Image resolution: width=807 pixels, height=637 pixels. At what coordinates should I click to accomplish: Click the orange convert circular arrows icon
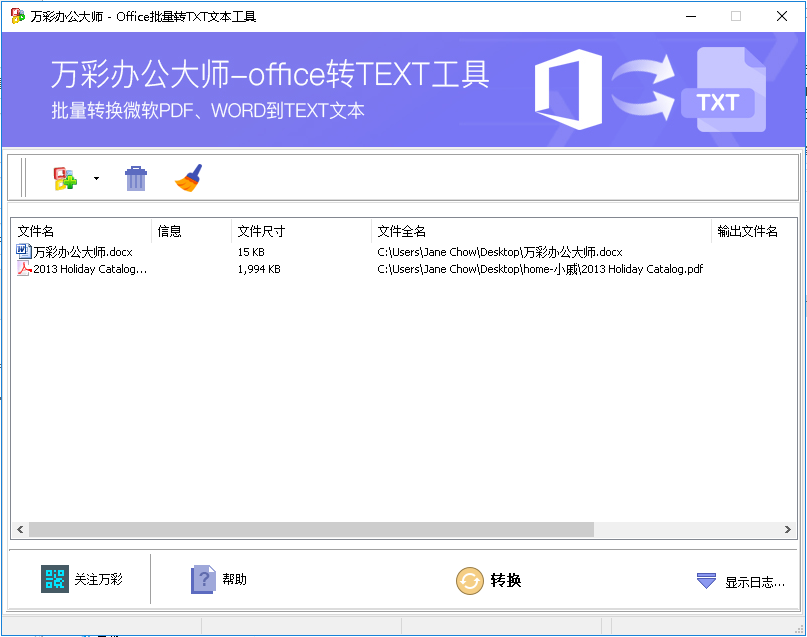(x=470, y=581)
